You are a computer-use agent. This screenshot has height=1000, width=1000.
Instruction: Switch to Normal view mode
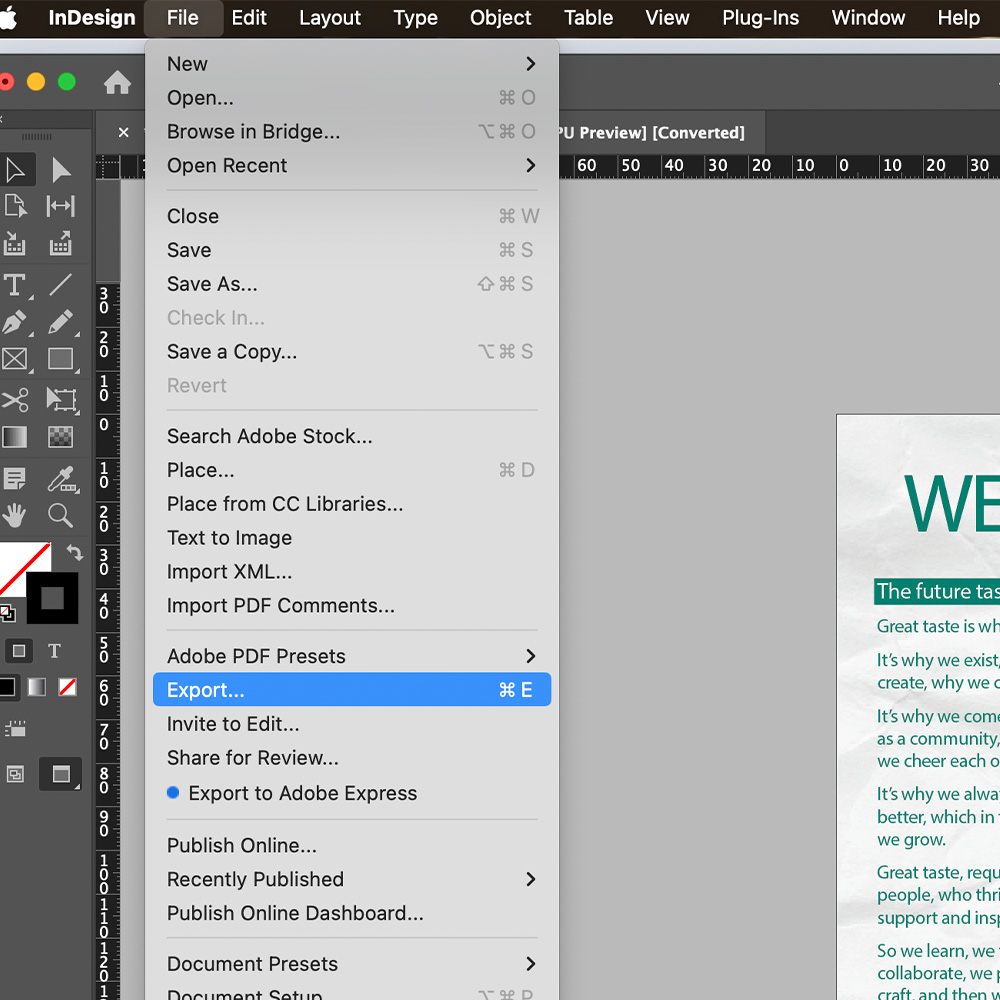click(x=15, y=774)
